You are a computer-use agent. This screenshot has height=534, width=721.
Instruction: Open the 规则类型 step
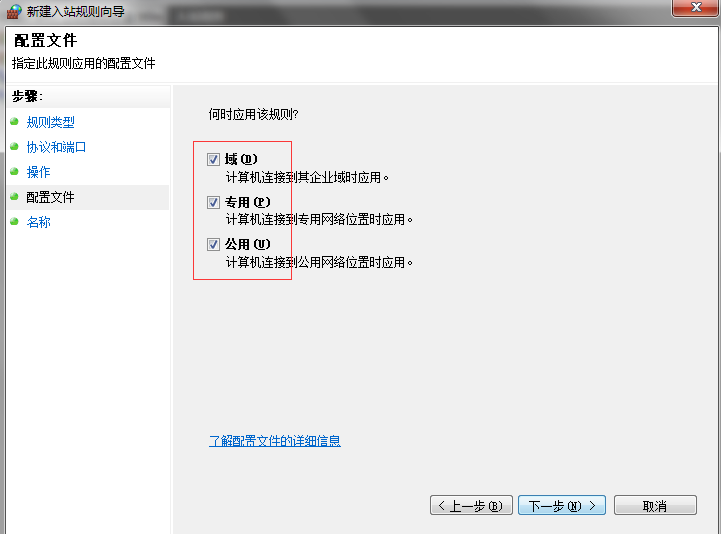[51, 122]
